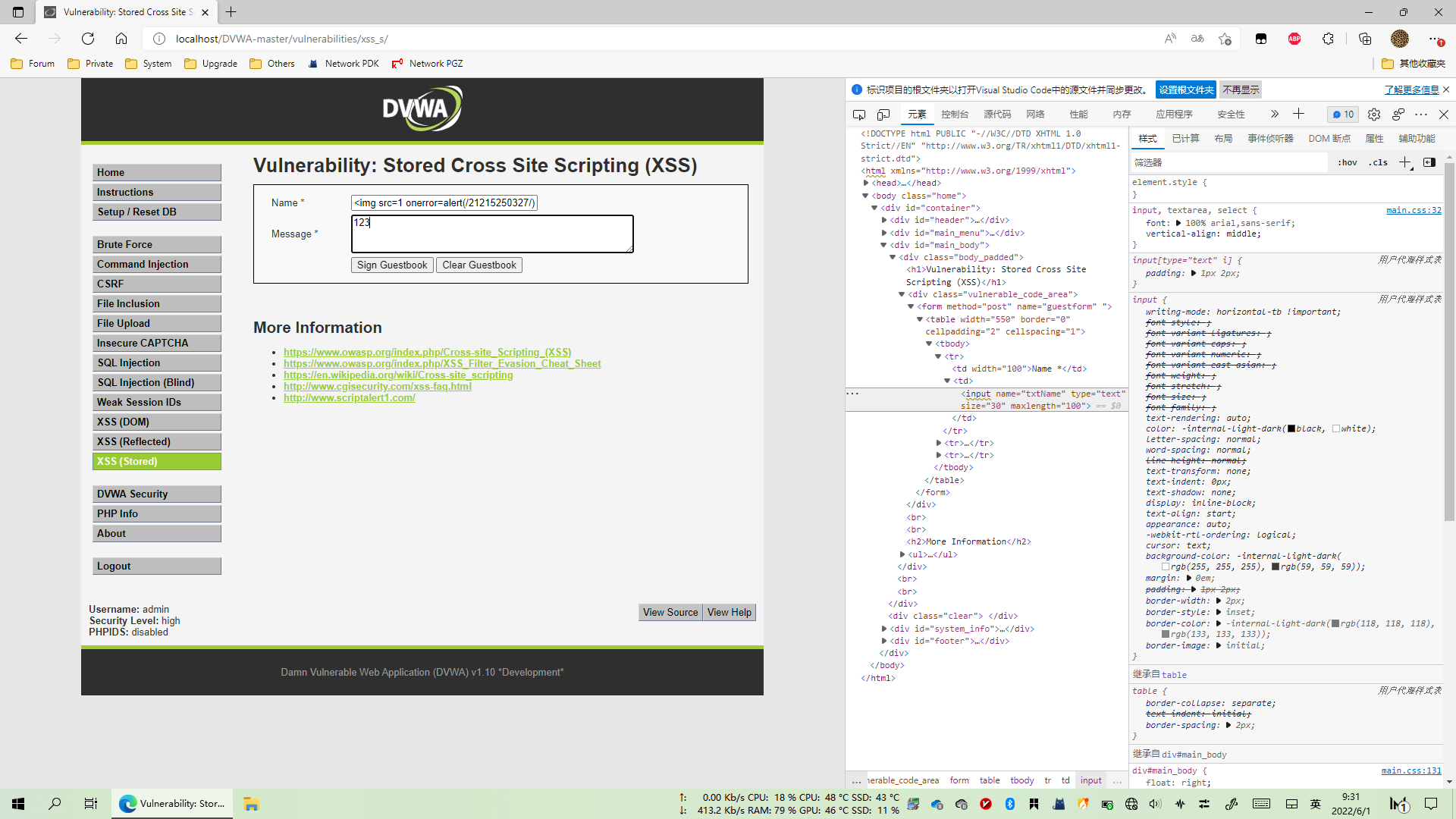The width and height of the screenshot is (1456, 819).
Task: Expand the div id="footer" node
Action: click(884, 641)
